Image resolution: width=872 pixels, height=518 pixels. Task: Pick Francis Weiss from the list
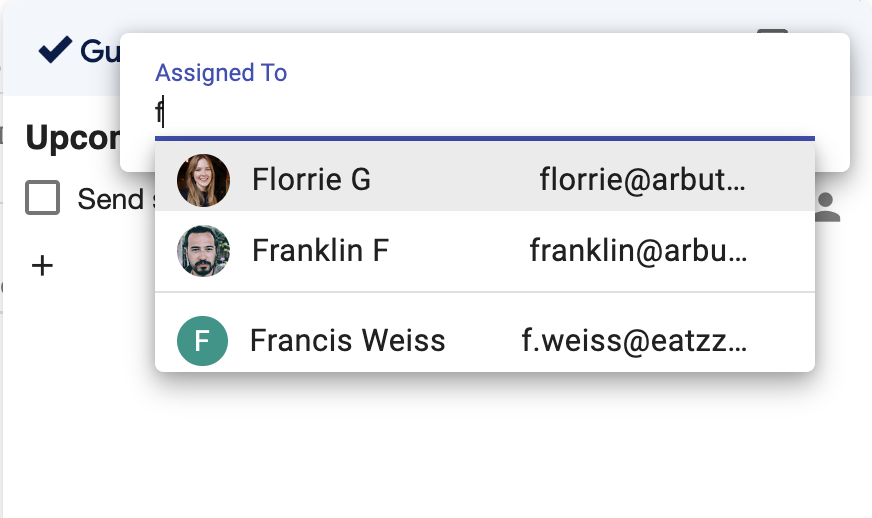347,341
